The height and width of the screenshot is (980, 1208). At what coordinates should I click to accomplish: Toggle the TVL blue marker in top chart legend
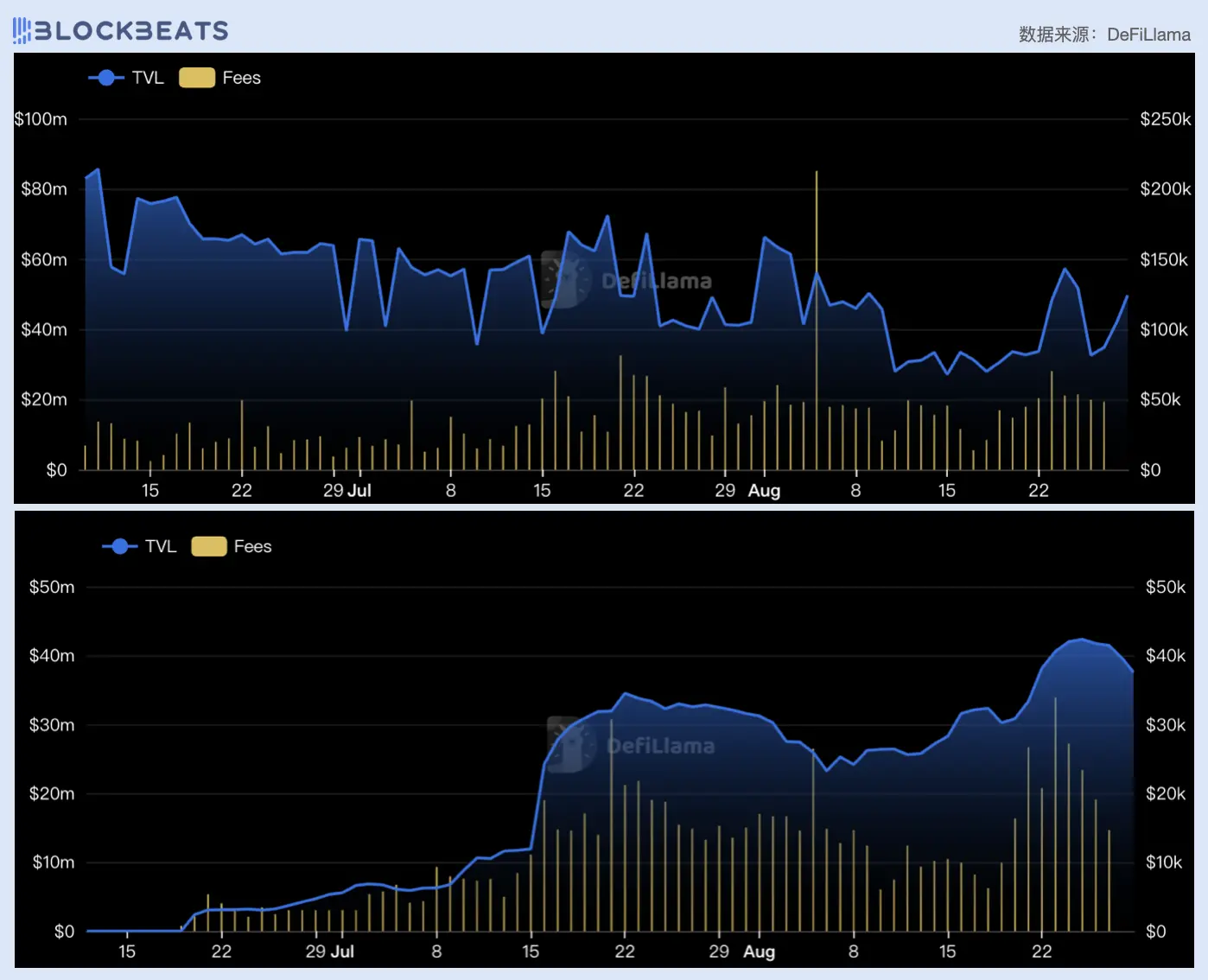(106, 78)
